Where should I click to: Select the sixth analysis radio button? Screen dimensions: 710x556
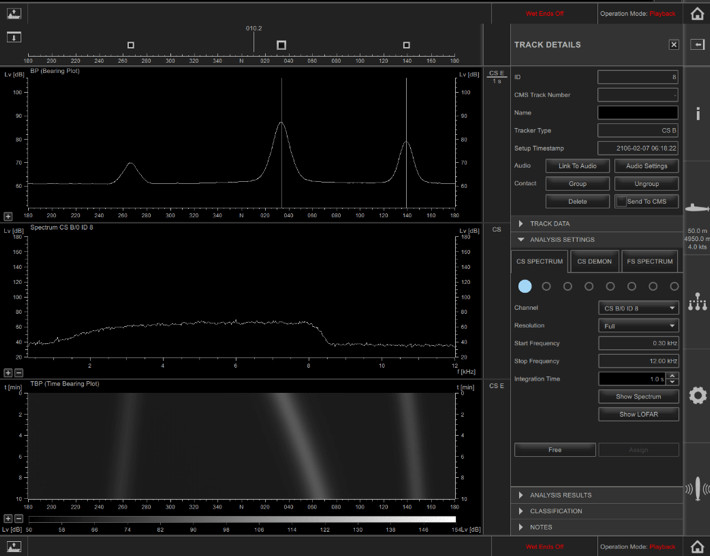[x=632, y=286]
